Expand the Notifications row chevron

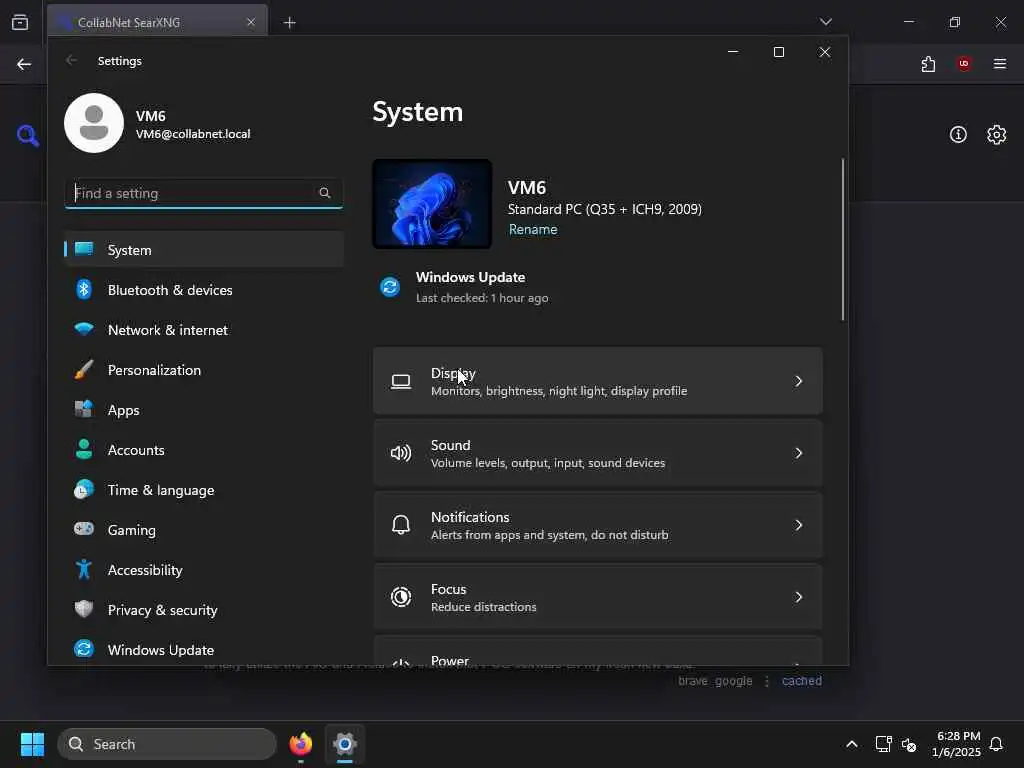coord(798,524)
